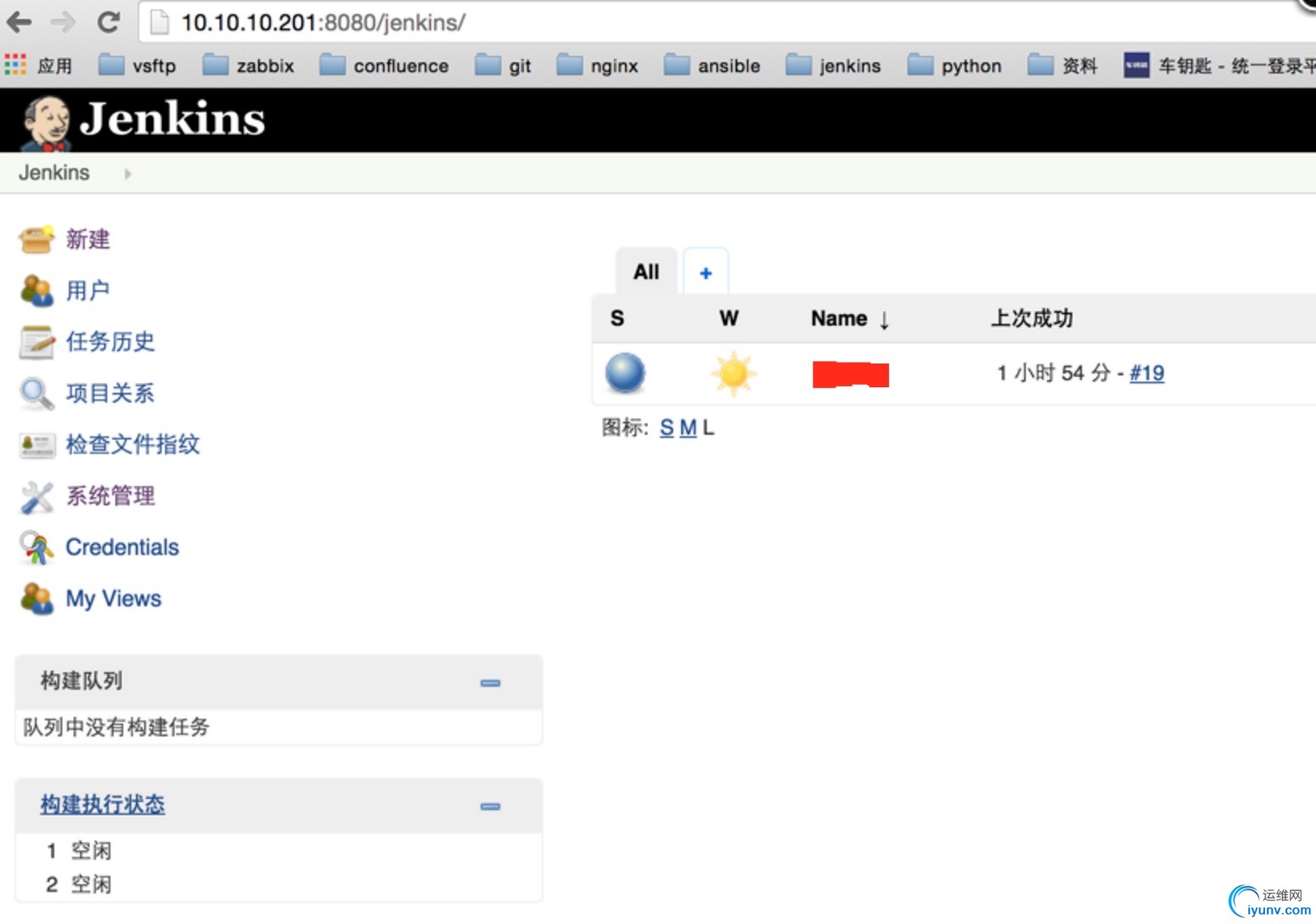Image resolution: width=1316 pixels, height=924 pixels.
Task: Open the 应用 apps grid icon
Action: click(15, 65)
